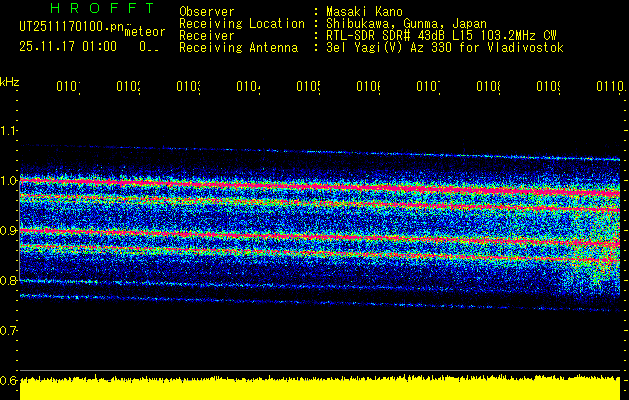Viewport: 629px width, 400px height.
Task: Click the 0103 time marker
Action: pos(189,87)
